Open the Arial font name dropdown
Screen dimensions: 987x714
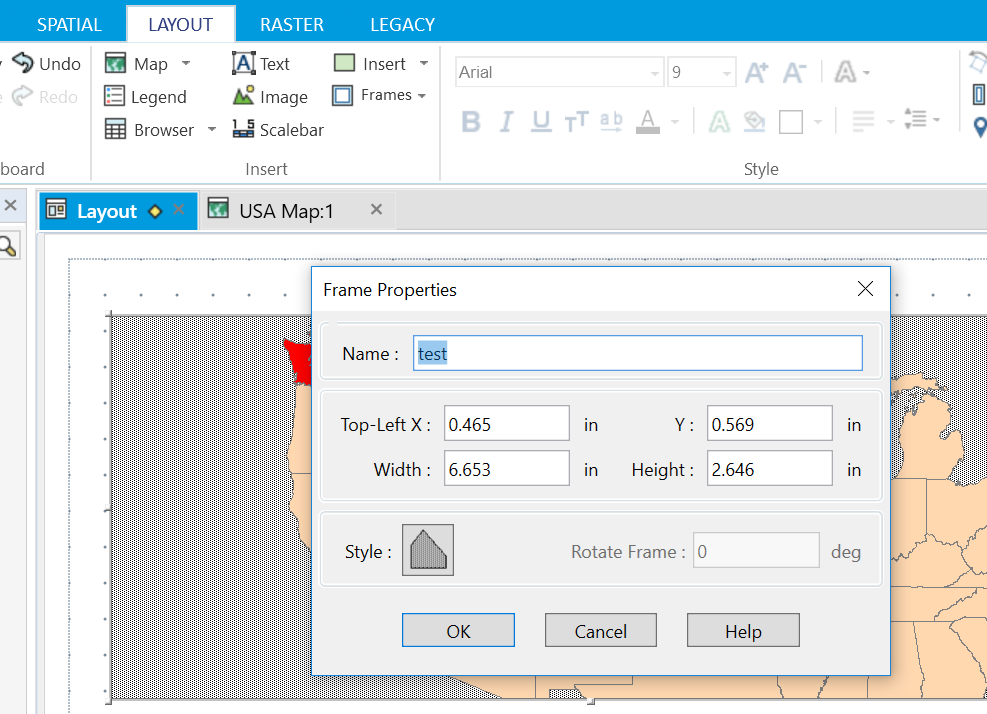point(655,73)
